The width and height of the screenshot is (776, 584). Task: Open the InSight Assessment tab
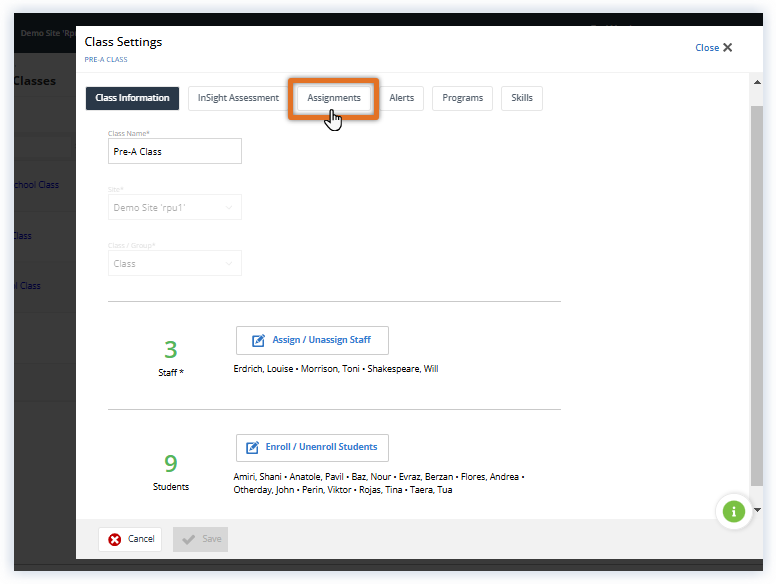238,98
